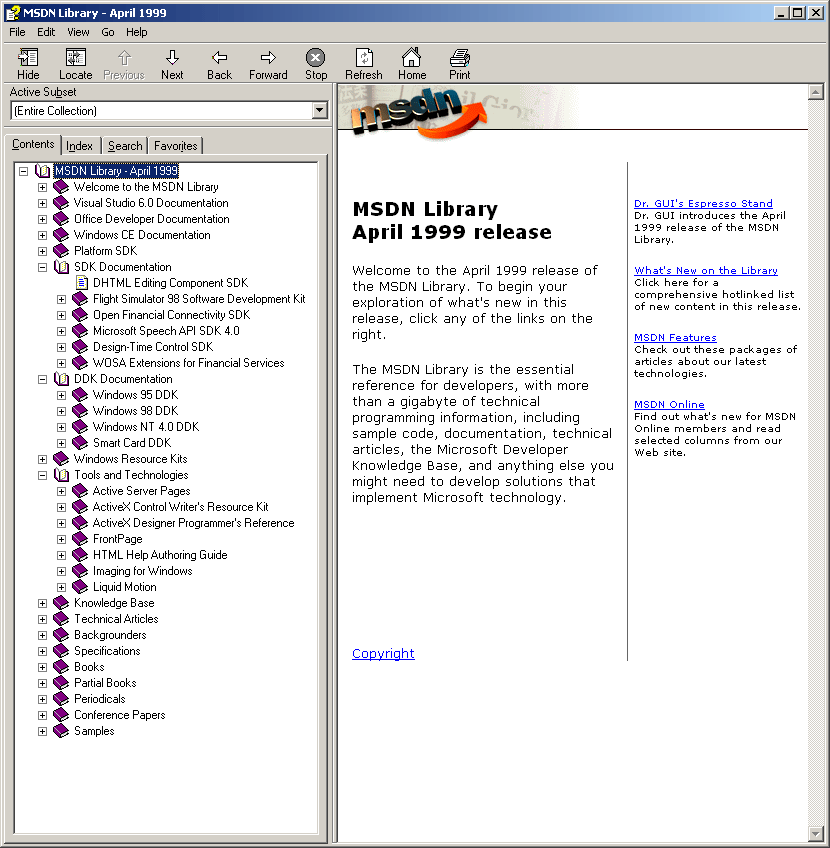Select Welcome to the MSDN Library item
This screenshot has width=830, height=848.
pyautogui.click(x=146, y=187)
